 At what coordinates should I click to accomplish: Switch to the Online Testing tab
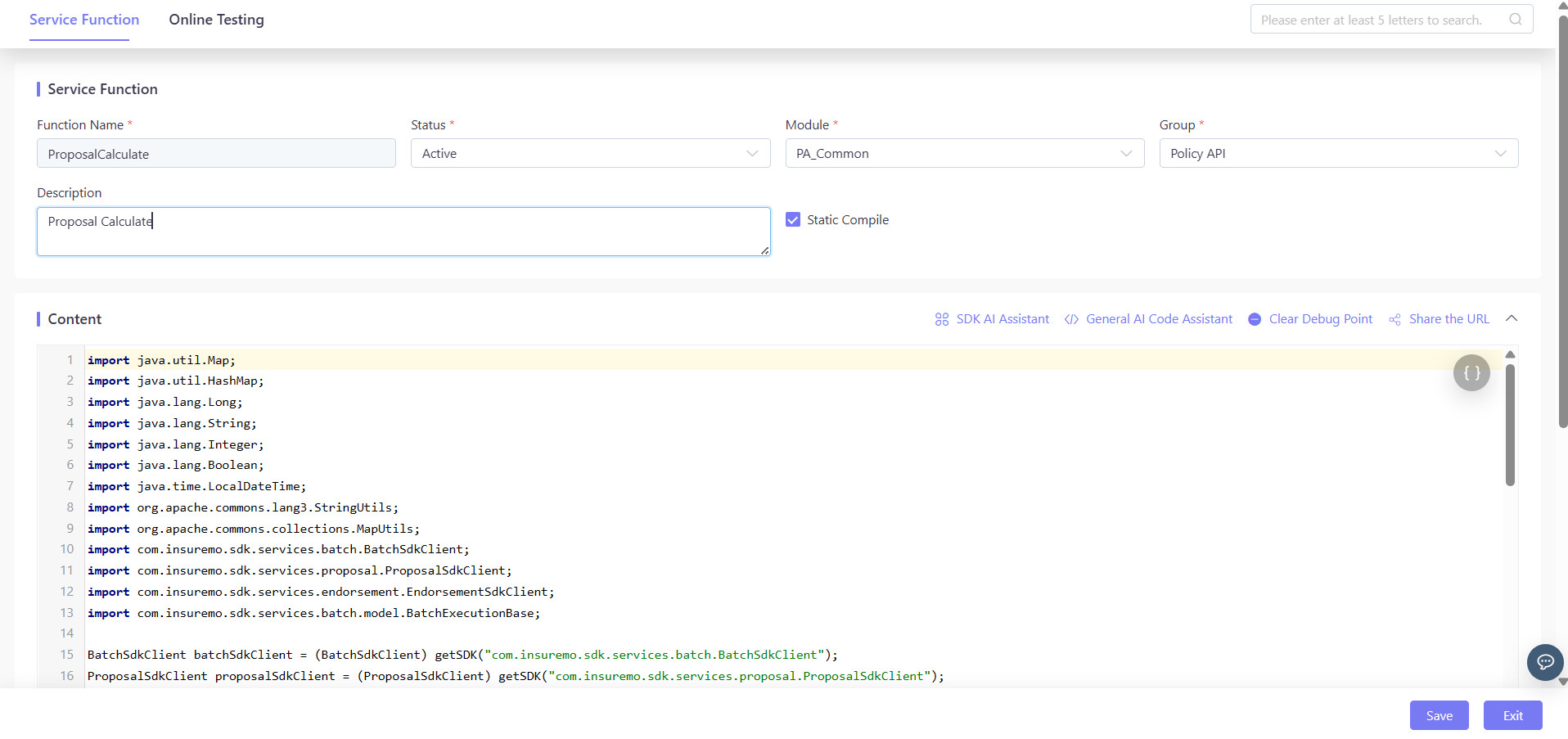(217, 20)
